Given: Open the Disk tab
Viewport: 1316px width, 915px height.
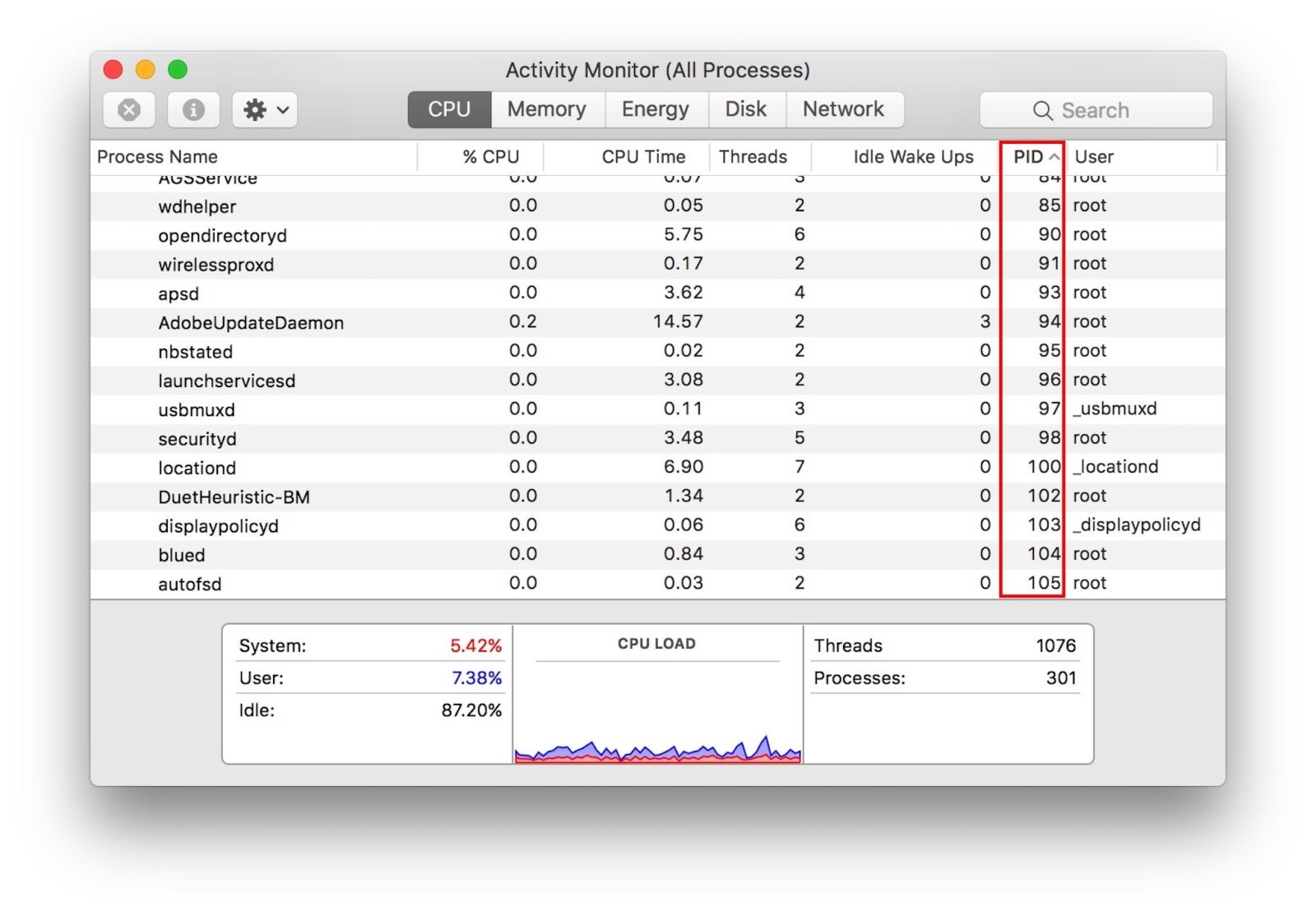Looking at the screenshot, I should click(746, 109).
